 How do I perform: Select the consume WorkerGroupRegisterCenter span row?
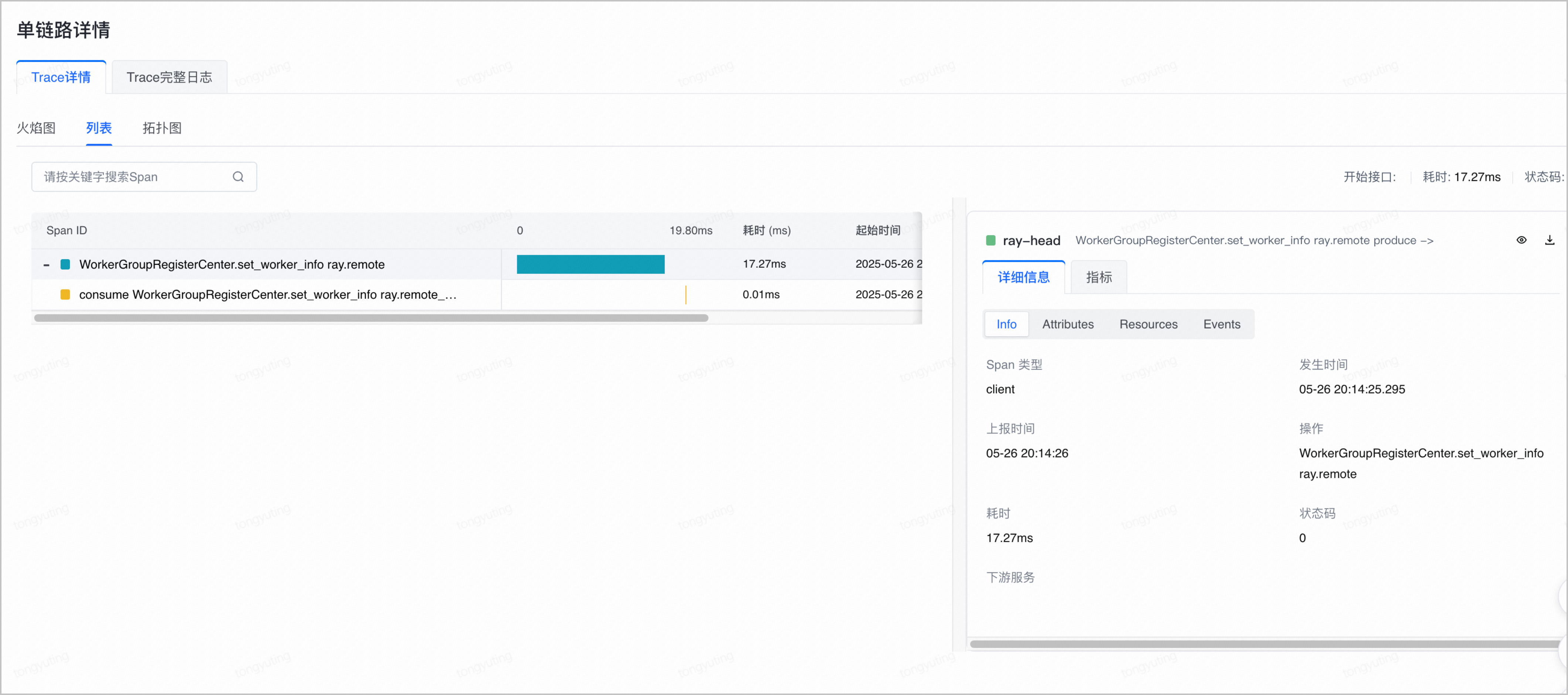pos(477,295)
